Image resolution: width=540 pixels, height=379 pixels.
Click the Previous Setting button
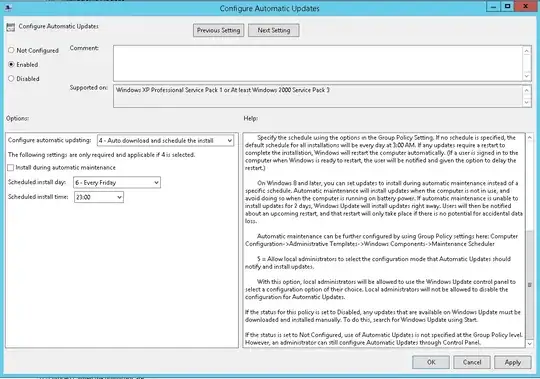point(218,30)
